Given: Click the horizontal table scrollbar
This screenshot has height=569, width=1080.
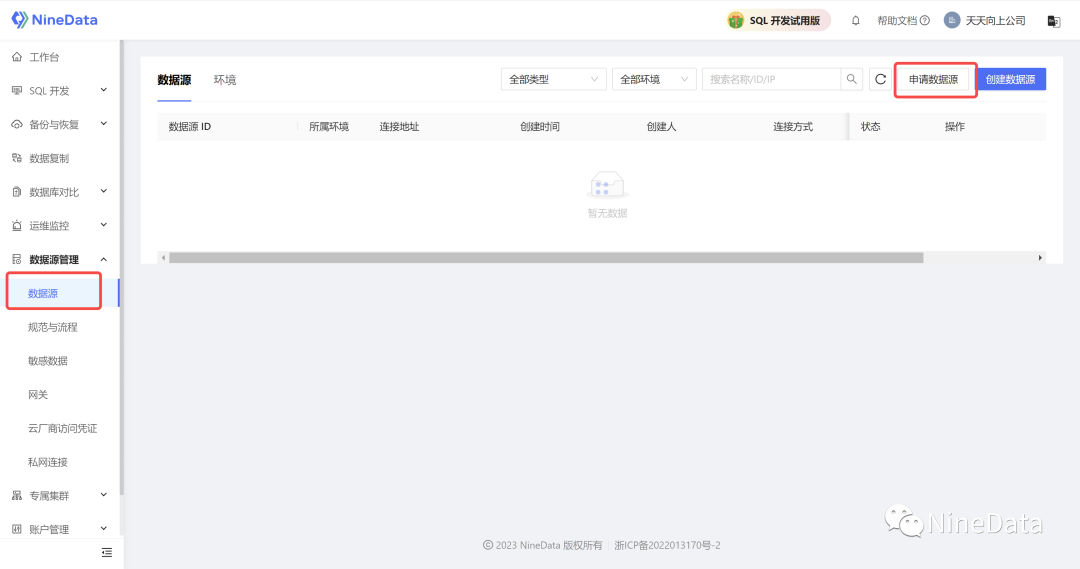Looking at the screenshot, I should point(546,258).
